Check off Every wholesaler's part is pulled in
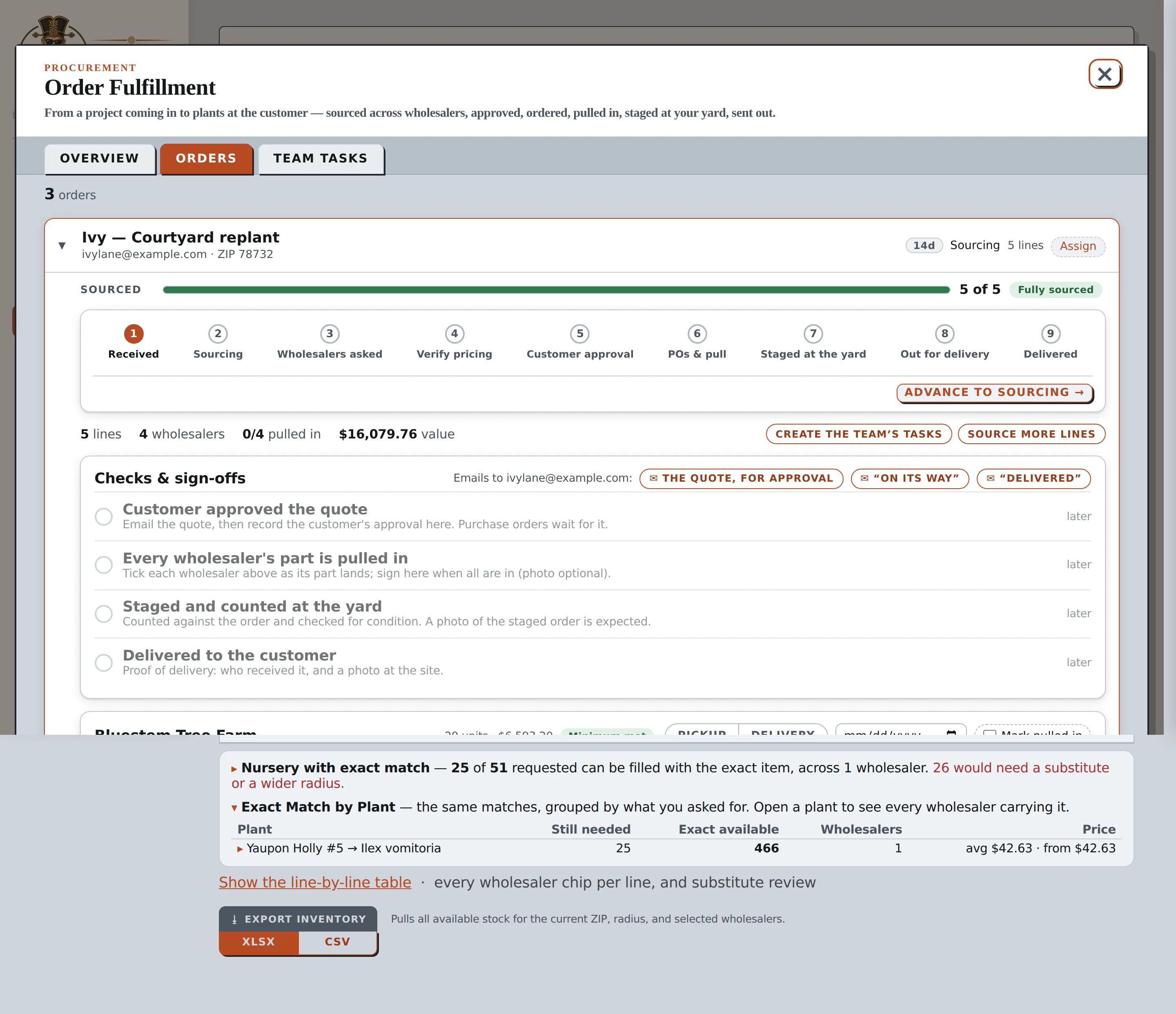 pyautogui.click(x=103, y=565)
